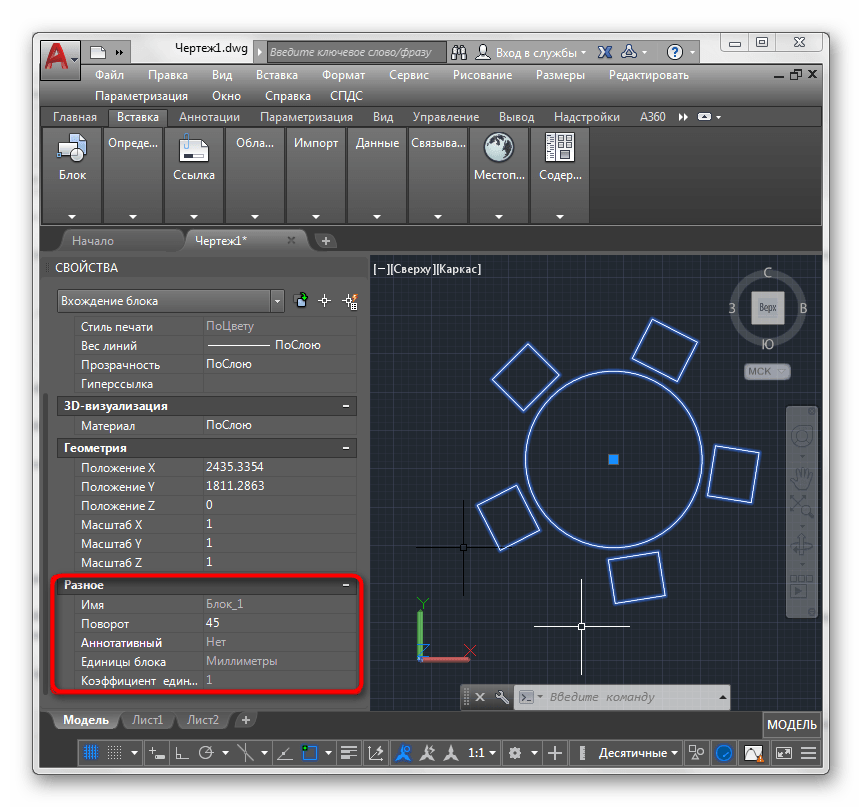Toggle hardware acceleration blue circle icon
Screen dimensions: 862x807
724,753
